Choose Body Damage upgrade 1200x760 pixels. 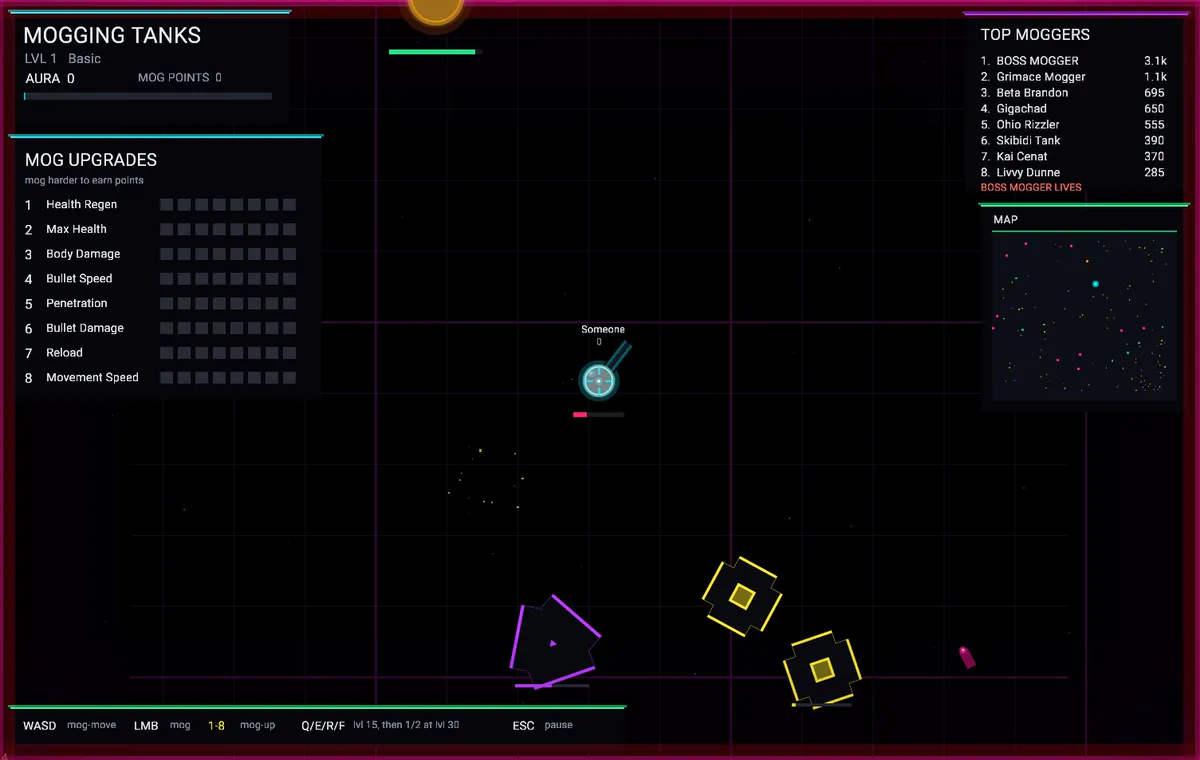[160, 254]
